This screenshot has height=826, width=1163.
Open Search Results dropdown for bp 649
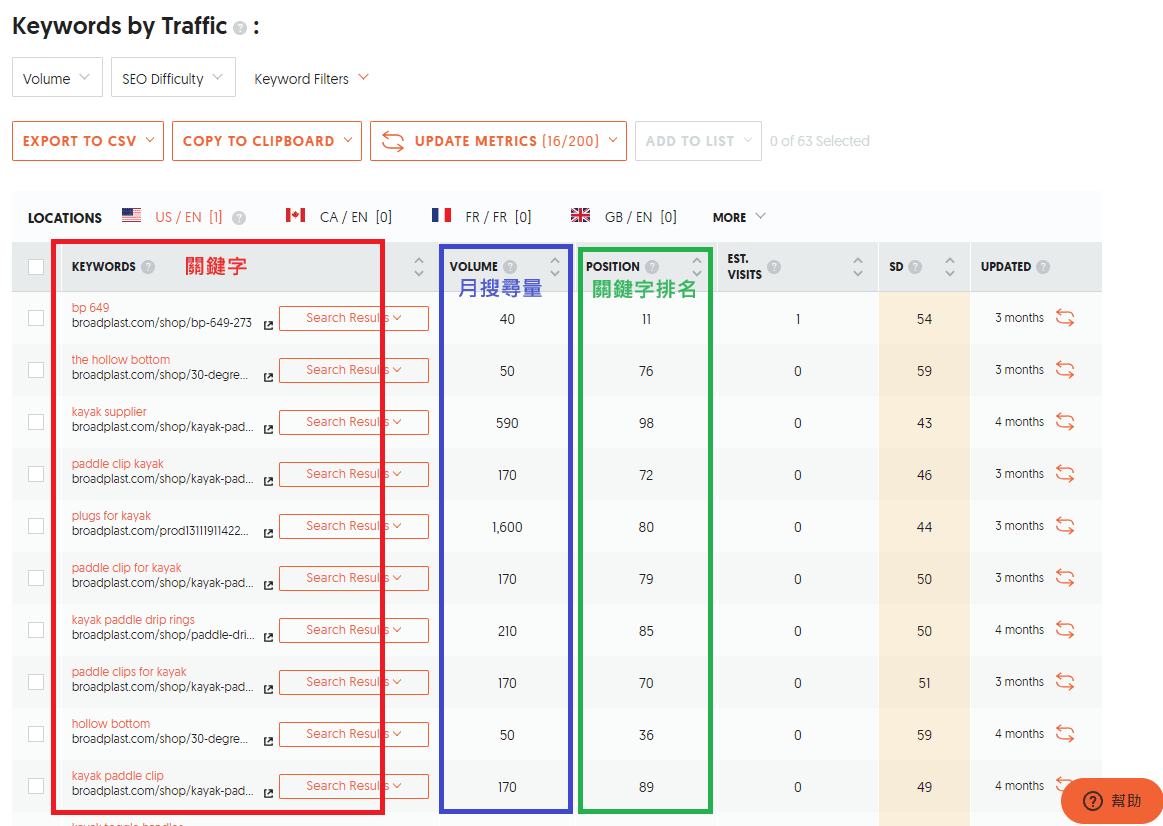(x=354, y=318)
